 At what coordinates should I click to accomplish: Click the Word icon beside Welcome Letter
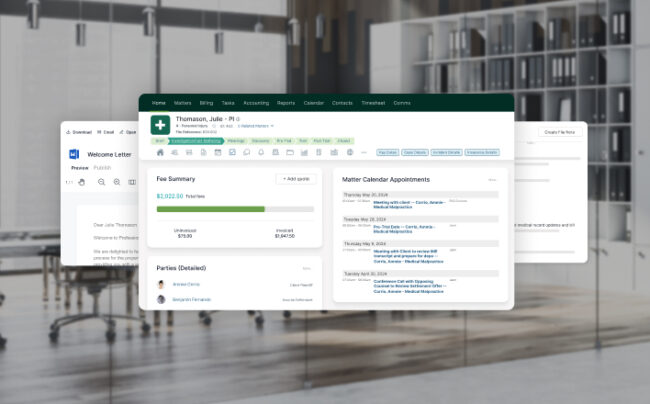coord(74,154)
